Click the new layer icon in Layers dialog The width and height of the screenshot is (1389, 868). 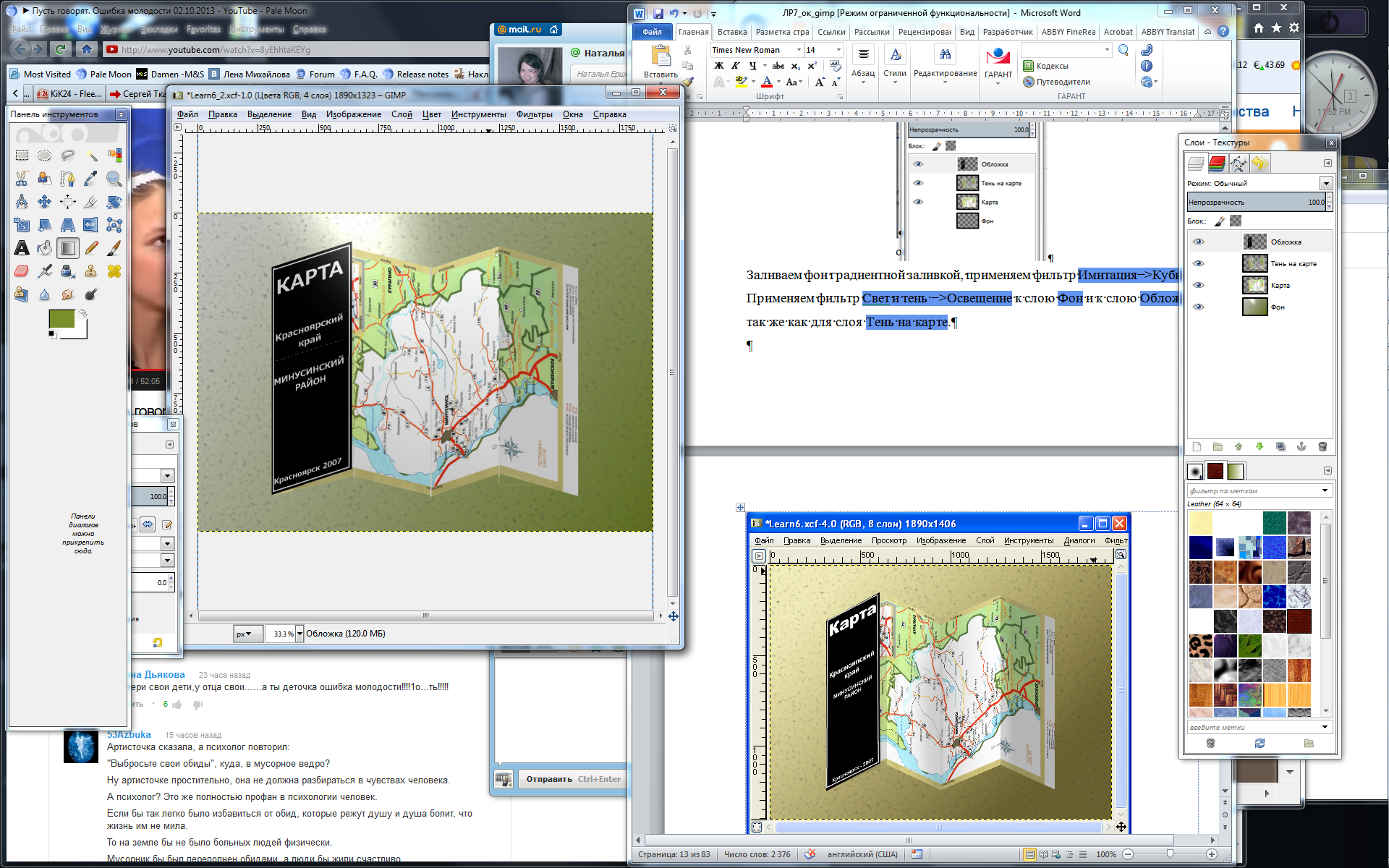point(1197,447)
